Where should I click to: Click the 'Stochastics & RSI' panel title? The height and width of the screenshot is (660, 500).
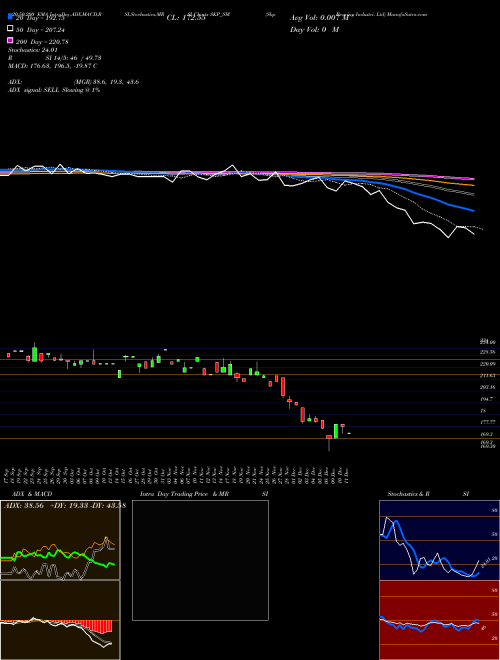point(428,494)
